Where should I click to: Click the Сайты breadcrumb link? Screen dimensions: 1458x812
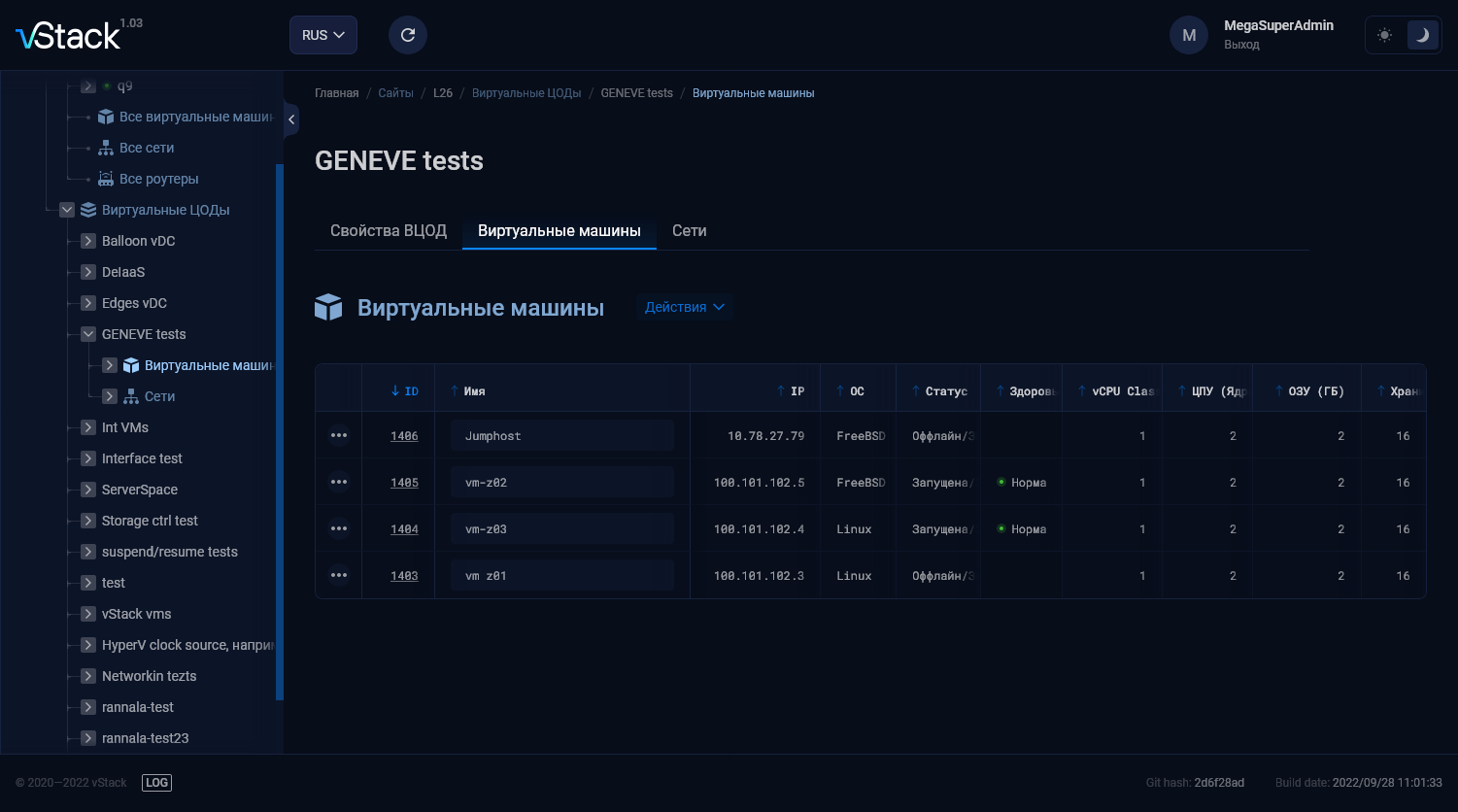coord(396,93)
